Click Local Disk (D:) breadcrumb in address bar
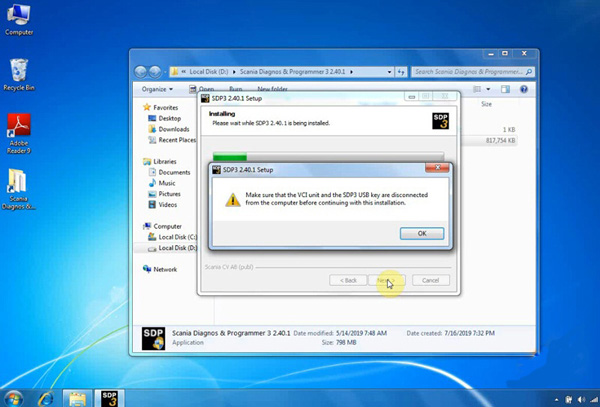This screenshot has width=600, height=407. 209,72
